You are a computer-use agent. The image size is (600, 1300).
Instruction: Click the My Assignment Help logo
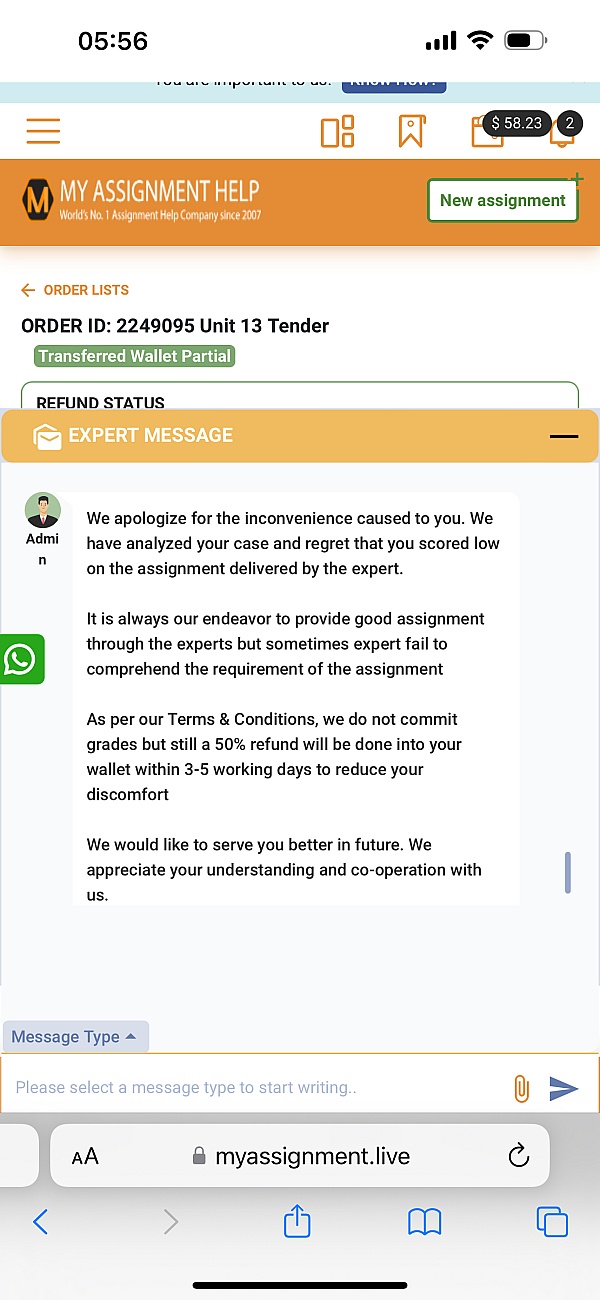141,200
